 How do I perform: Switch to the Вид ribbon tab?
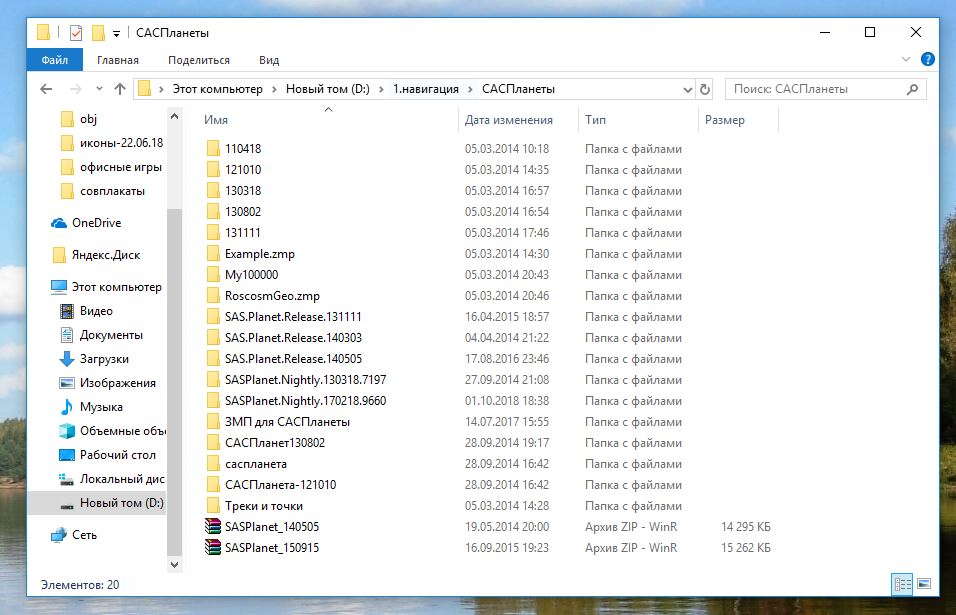click(269, 60)
